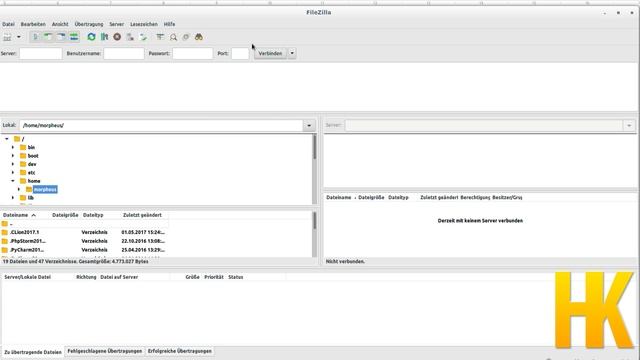Open the Site Manager icon

coord(7,37)
